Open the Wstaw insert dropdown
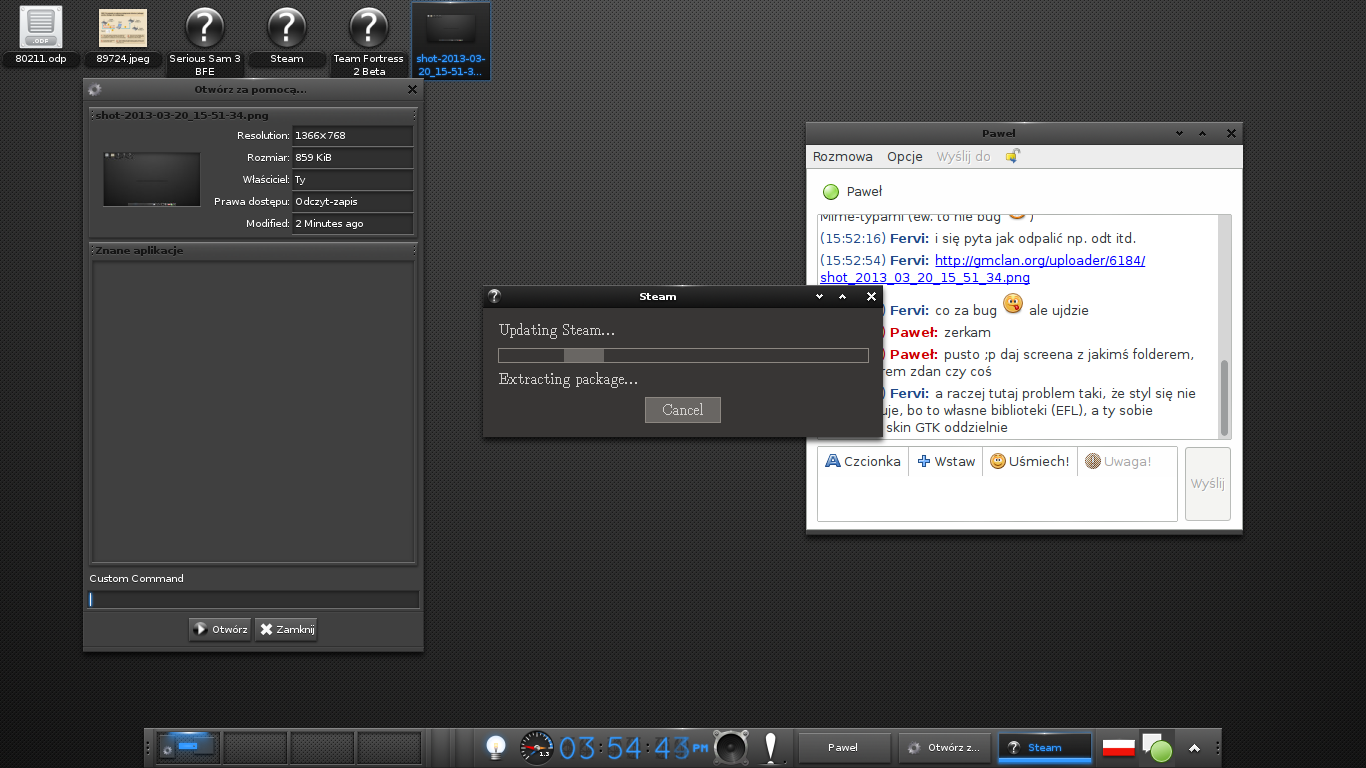This screenshot has width=1366, height=768. click(946, 461)
